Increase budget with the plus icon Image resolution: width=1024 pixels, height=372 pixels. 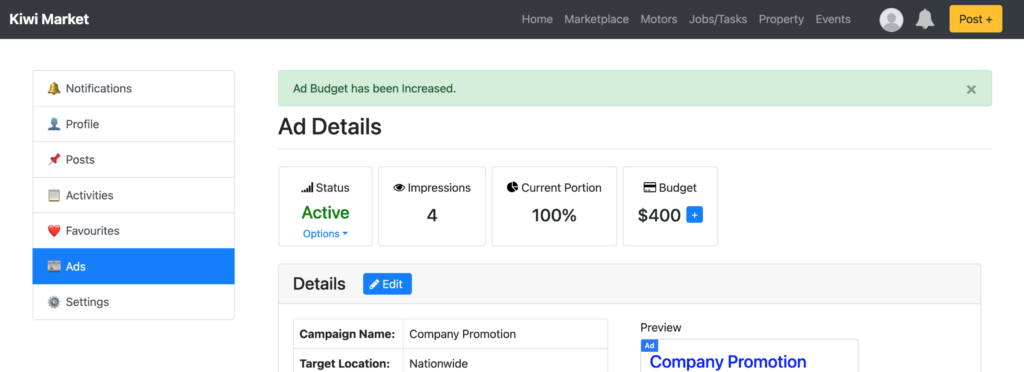695,215
